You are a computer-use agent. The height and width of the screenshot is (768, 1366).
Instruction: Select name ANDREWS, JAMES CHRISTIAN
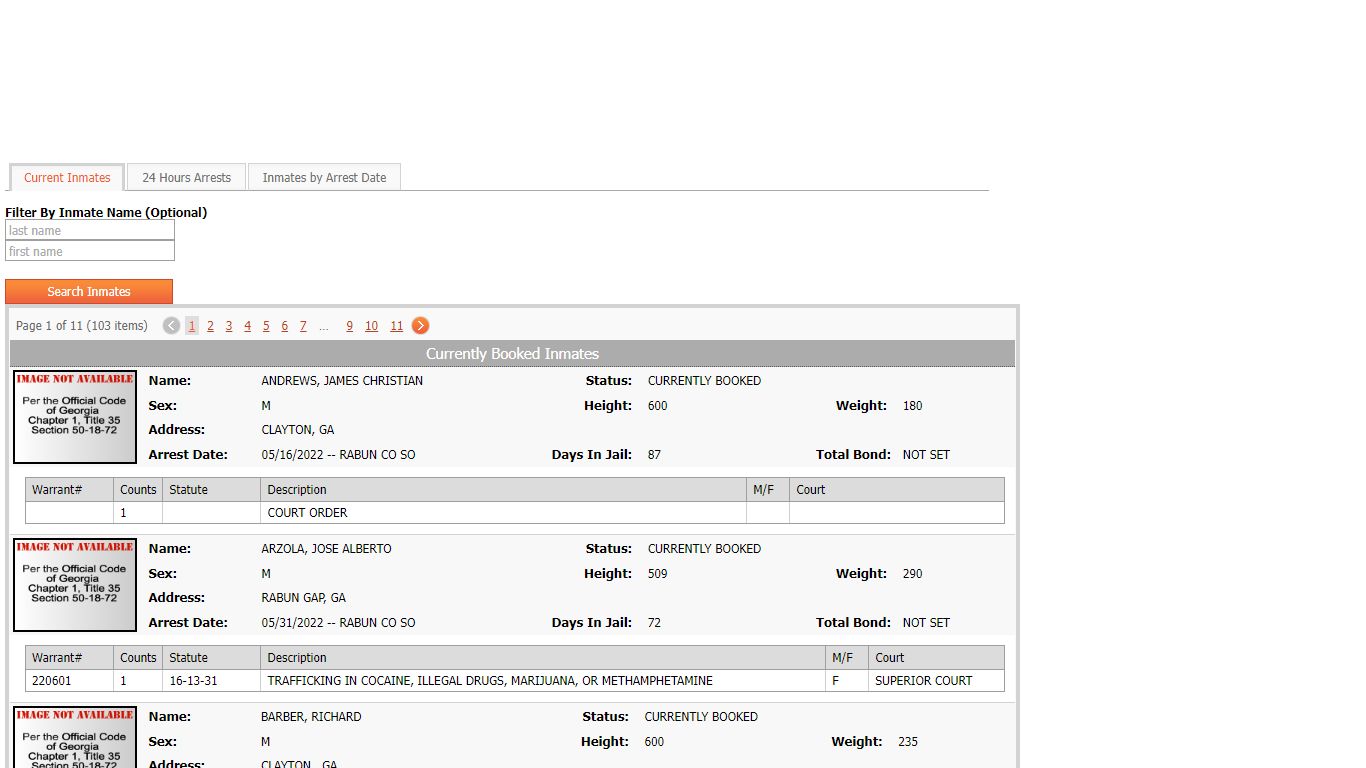pyautogui.click(x=342, y=381)
